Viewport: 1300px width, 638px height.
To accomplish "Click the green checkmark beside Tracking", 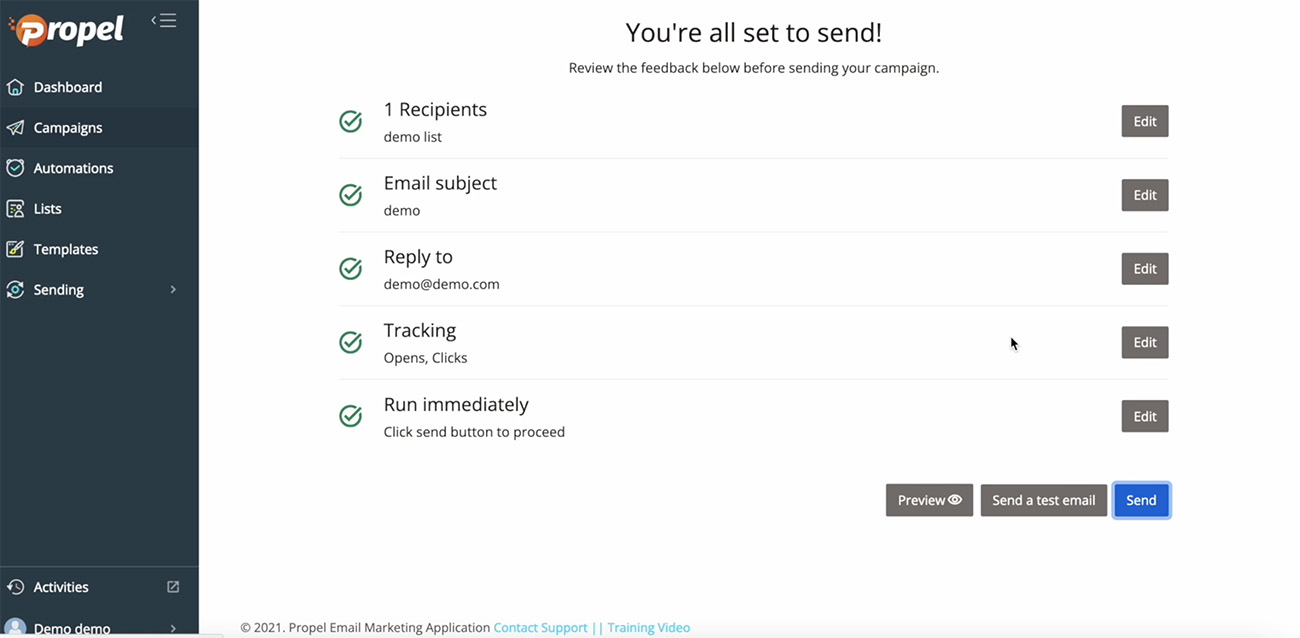I will click(x=351, y=342).
